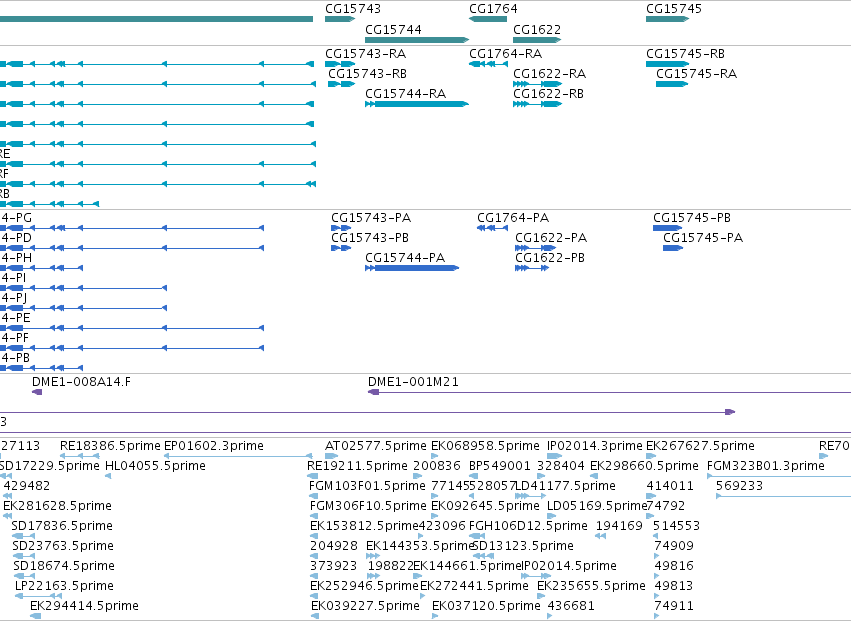Select the CG15744-RA transcript glyph
851x621 pixels.
tap(417, 104)
